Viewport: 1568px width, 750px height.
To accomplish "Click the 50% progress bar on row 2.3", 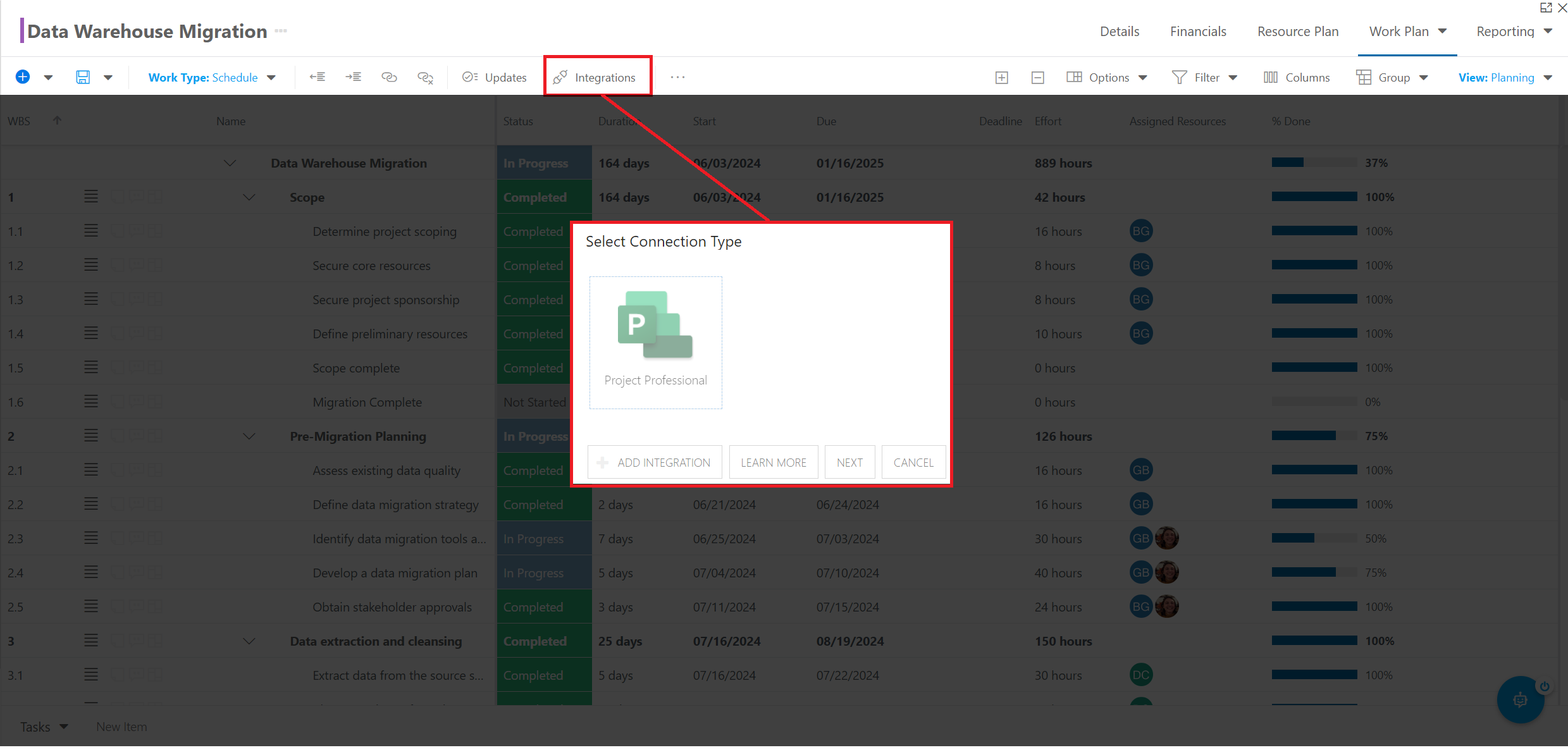I will pyautogui.click(x=1314, y=538).
